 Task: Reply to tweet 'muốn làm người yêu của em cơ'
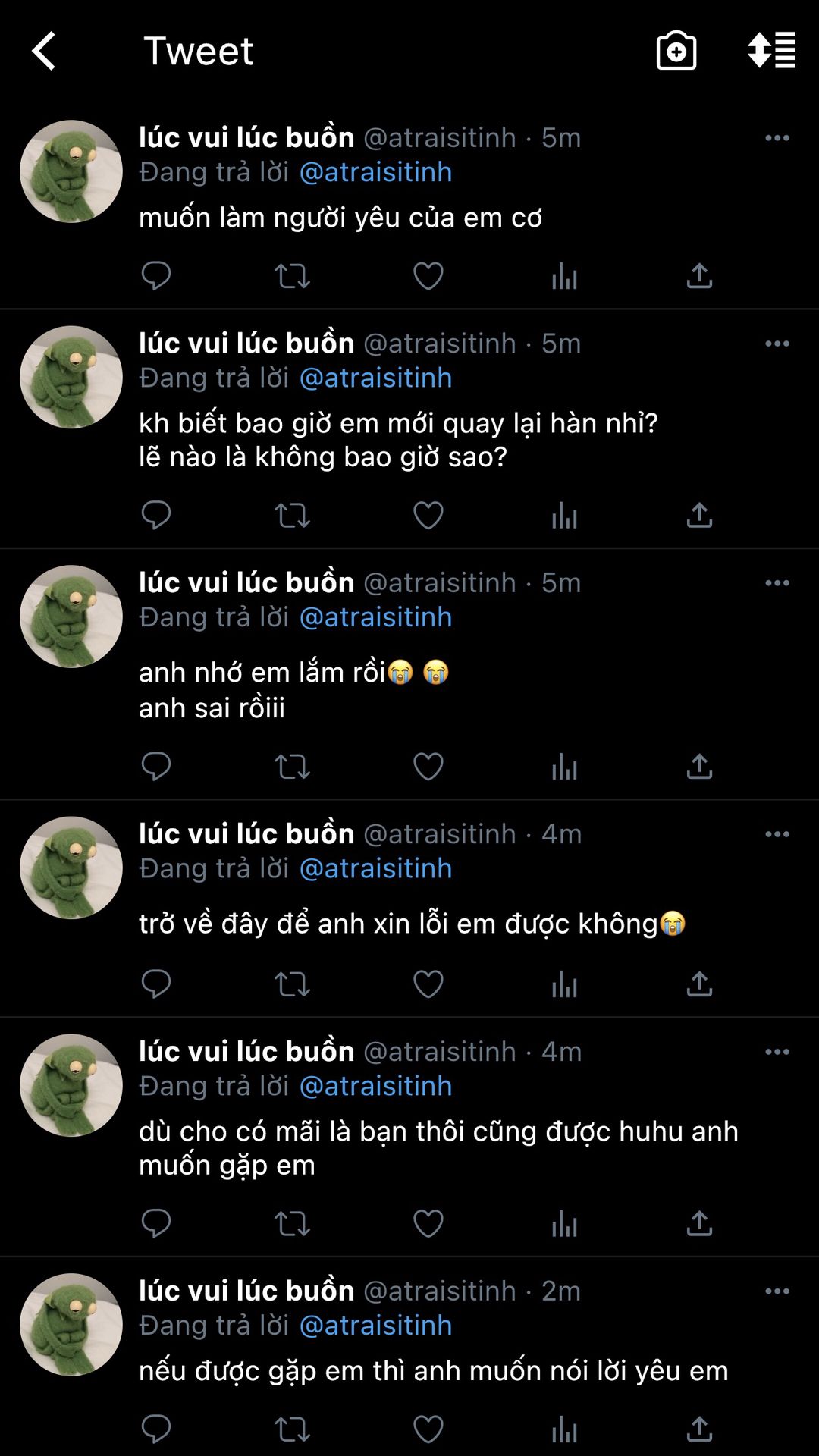pyautogui.click(x=156, y=276)
